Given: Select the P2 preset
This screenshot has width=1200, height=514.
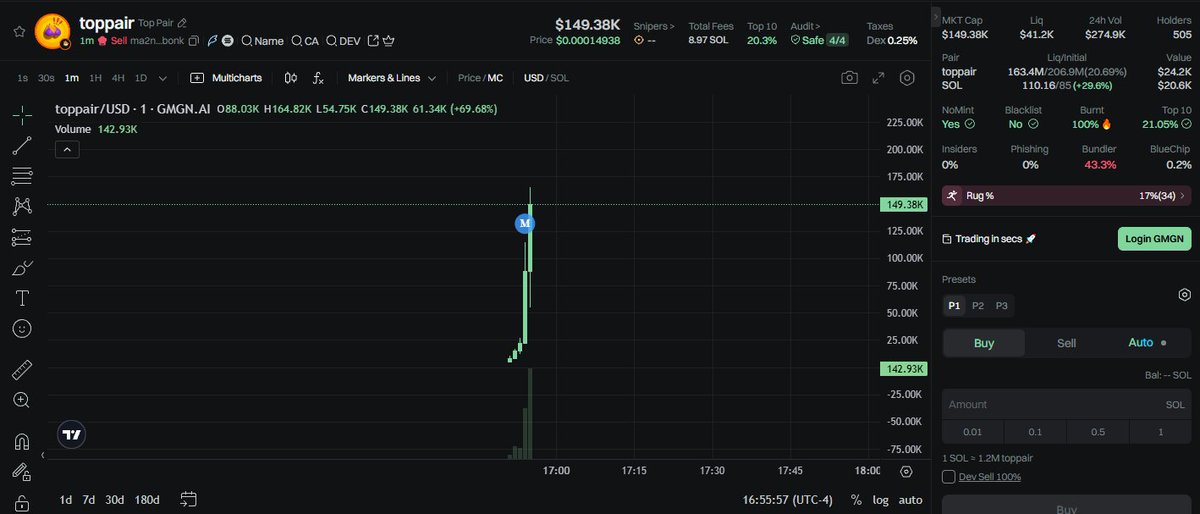Looking at the screenshot, I should [x=978, y=305].
